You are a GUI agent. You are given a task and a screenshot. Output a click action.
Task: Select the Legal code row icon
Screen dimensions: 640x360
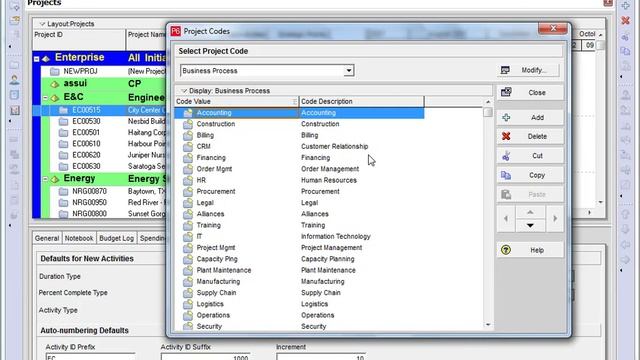pos(188,203)
